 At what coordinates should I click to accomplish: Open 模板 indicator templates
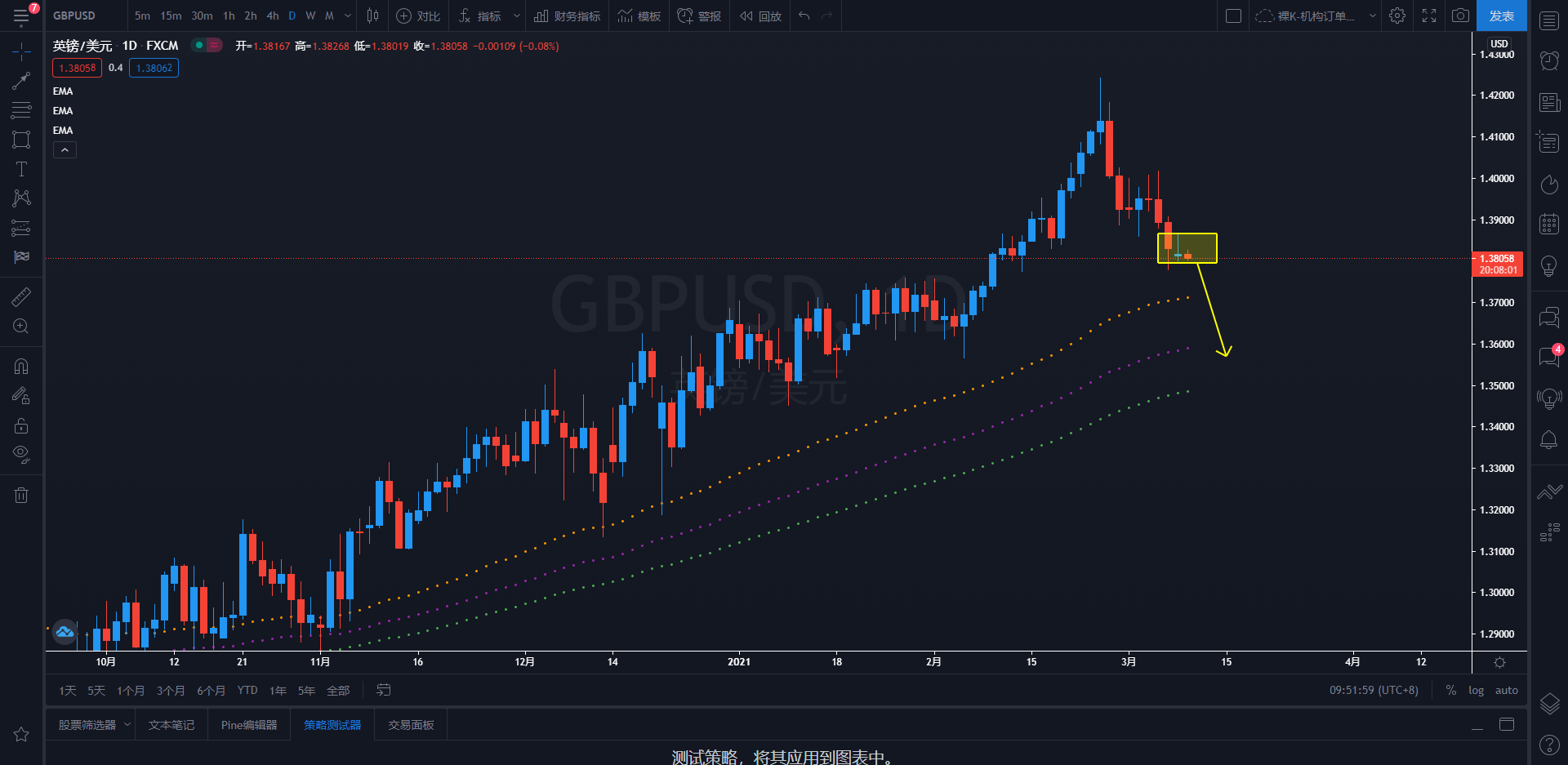(639, 16)
